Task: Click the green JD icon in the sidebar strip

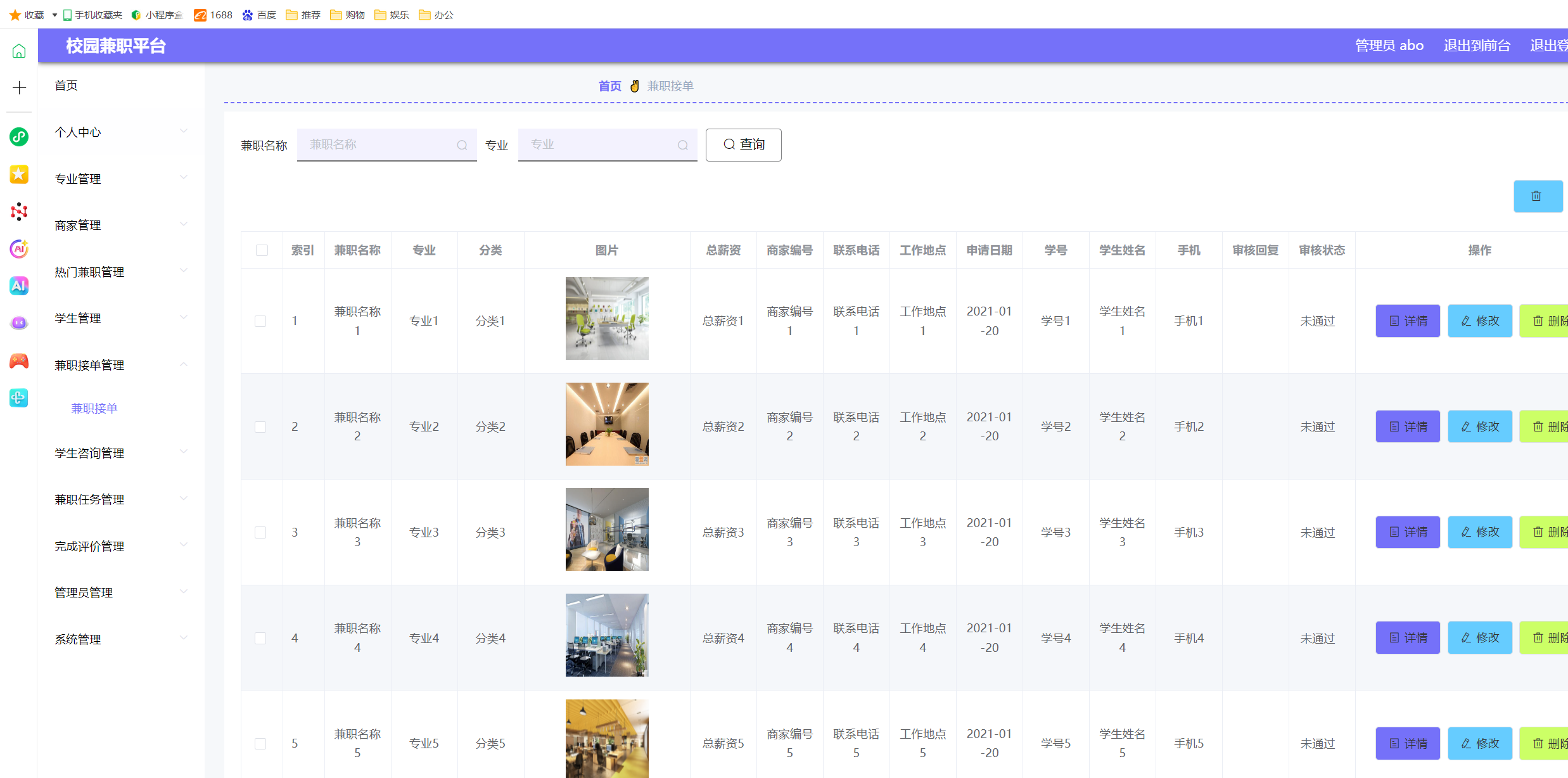Action: tap(18, 137)
